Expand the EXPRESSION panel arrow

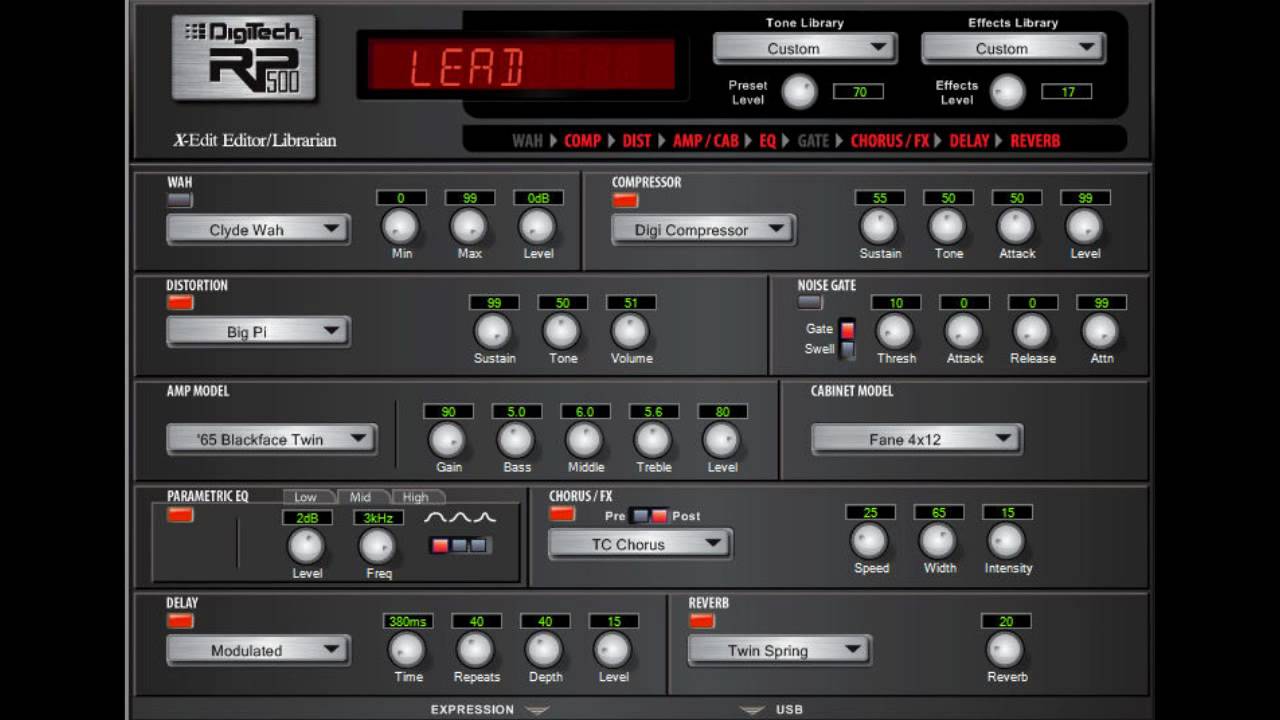point(537,710)
